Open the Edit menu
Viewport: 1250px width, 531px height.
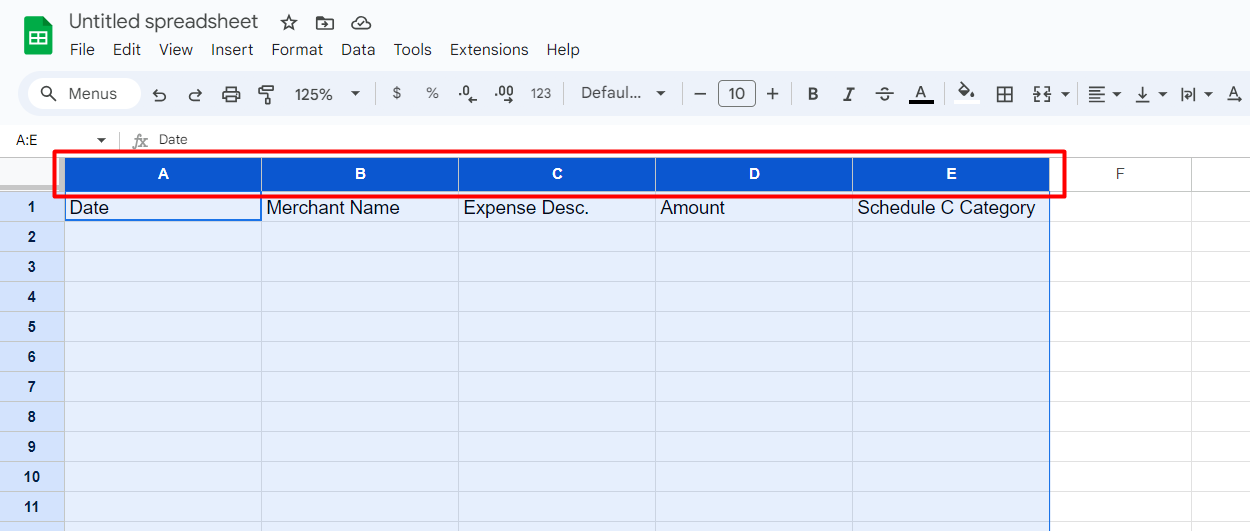(x=127, y=49)
